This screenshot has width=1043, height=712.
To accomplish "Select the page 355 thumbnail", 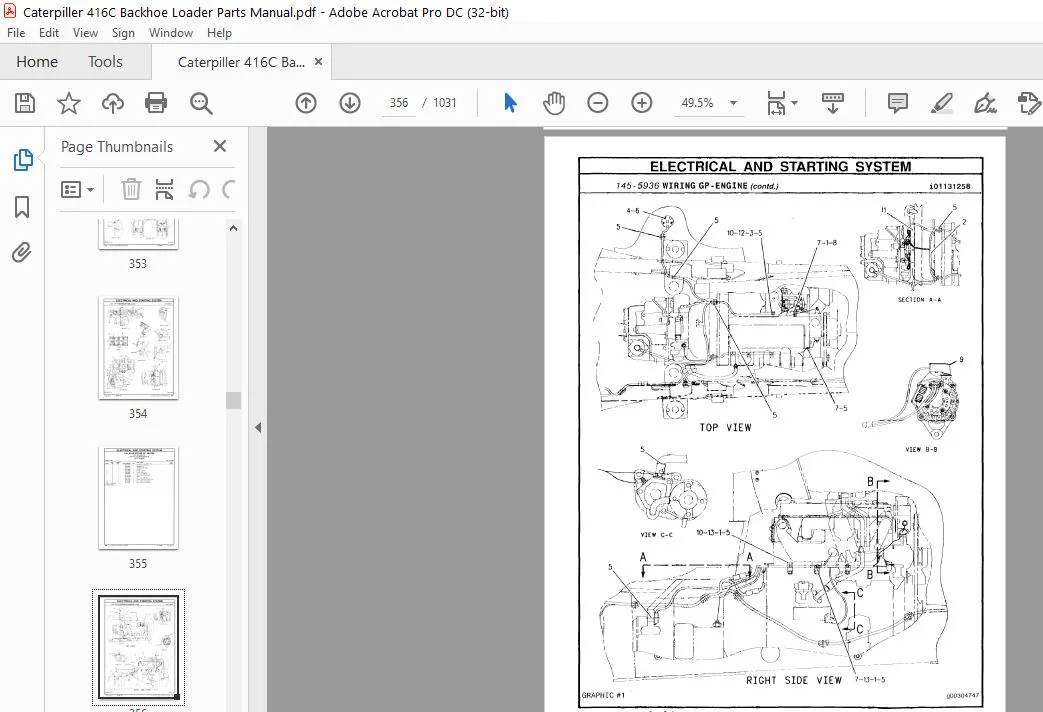I will (x=138, y=498).
